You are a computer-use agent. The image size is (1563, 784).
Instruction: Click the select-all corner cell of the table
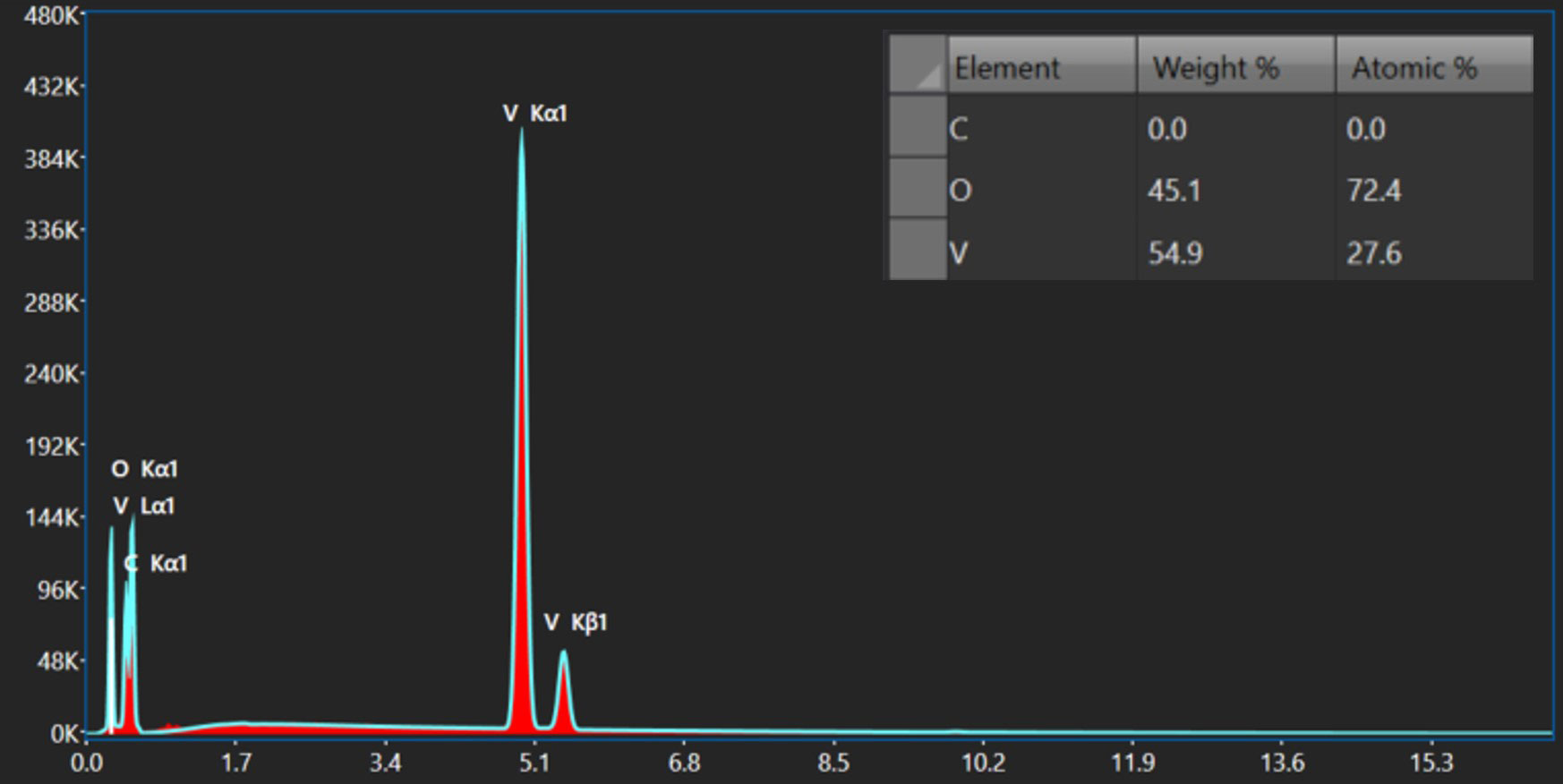[918, 65]
